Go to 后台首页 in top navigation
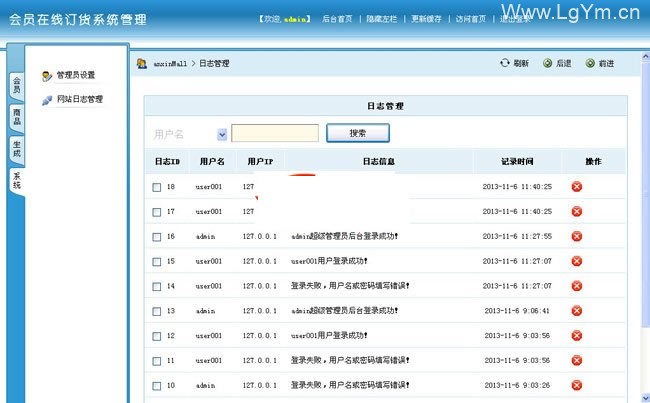This screenshot has height=403, width=650. (337, 19)
